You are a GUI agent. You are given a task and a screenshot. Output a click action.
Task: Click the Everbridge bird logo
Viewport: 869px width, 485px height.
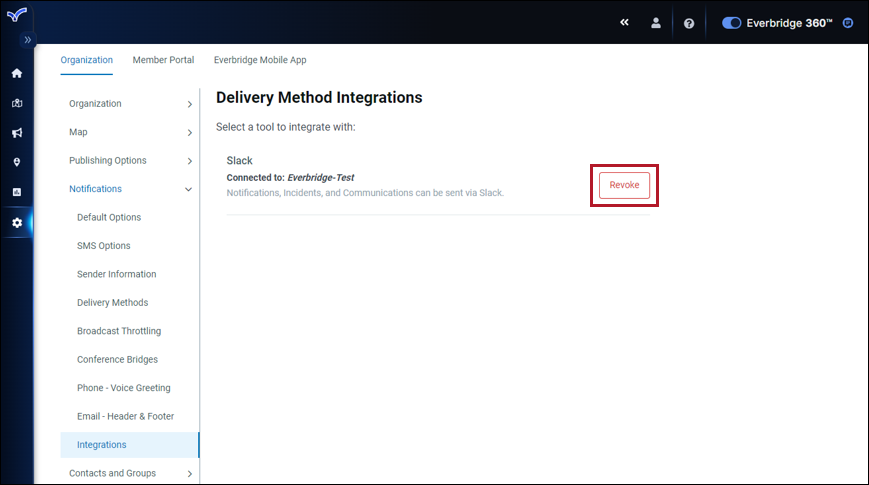click(17, 14)
